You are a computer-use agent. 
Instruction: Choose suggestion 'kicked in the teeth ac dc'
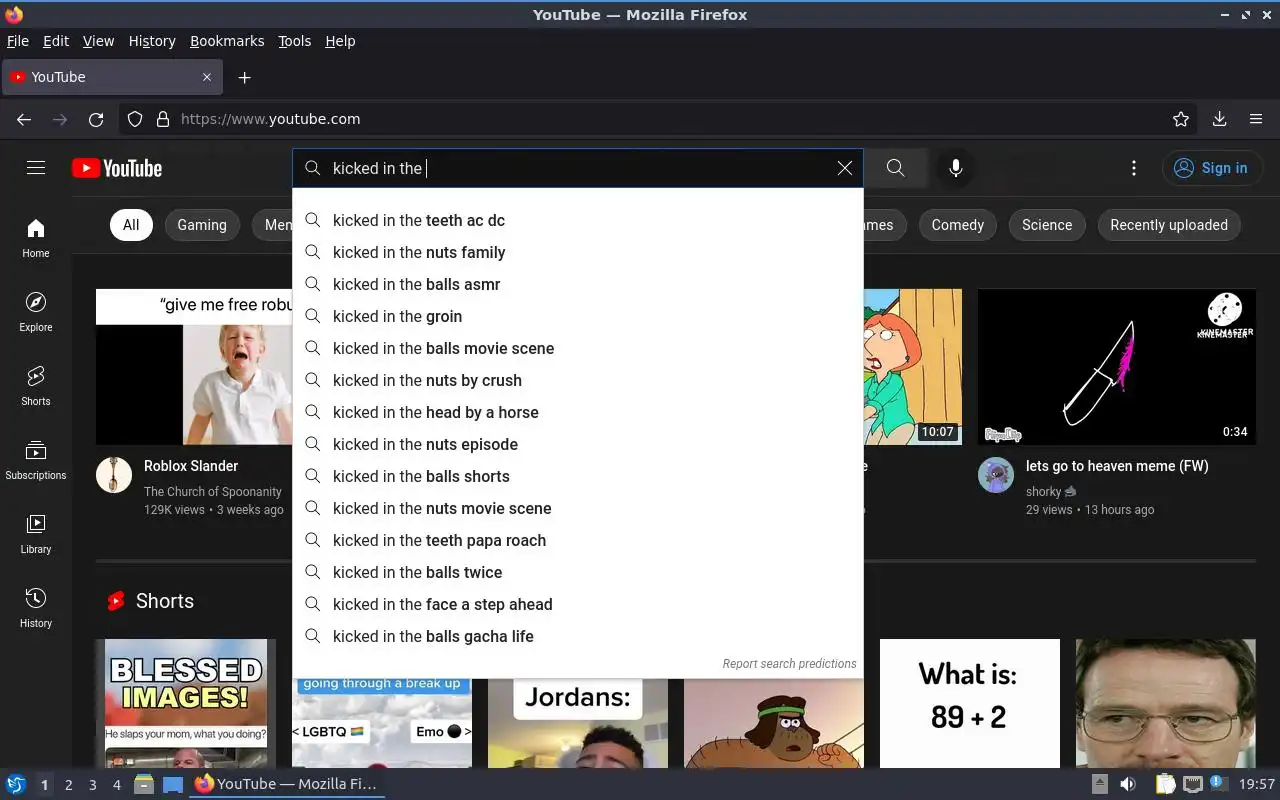[x=578, y=220]
